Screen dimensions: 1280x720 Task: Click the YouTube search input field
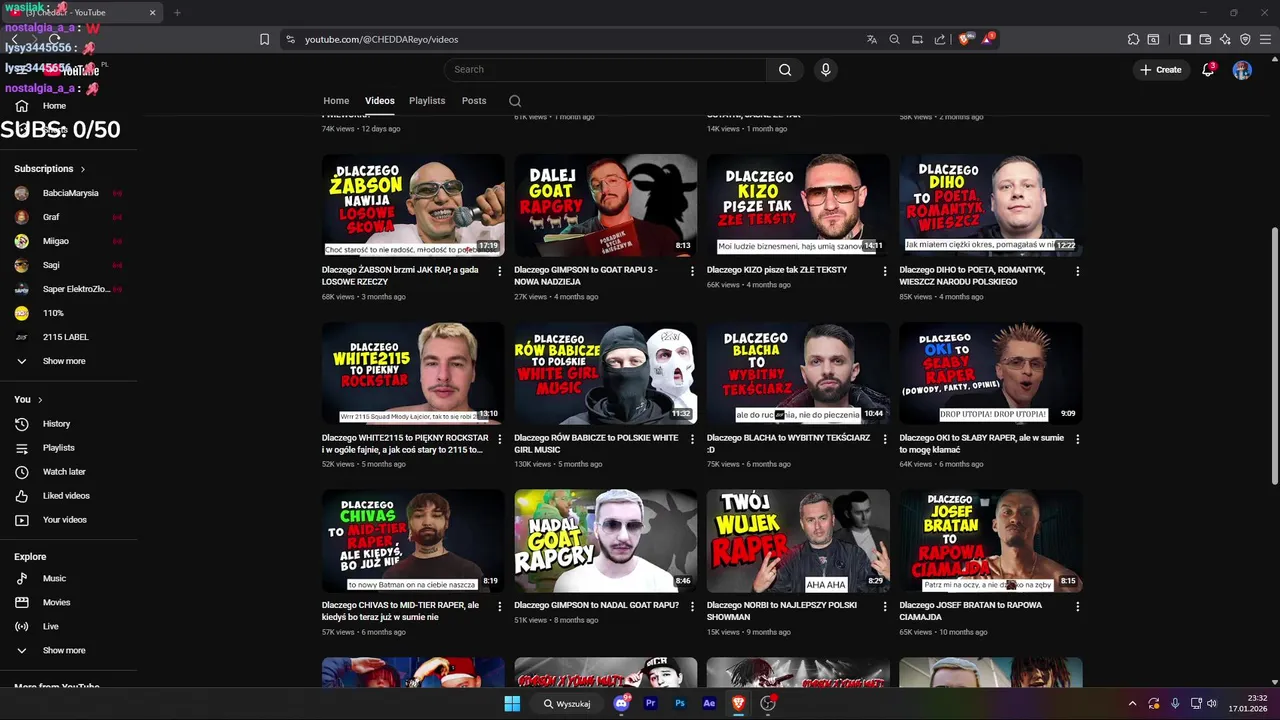(605, 69)
